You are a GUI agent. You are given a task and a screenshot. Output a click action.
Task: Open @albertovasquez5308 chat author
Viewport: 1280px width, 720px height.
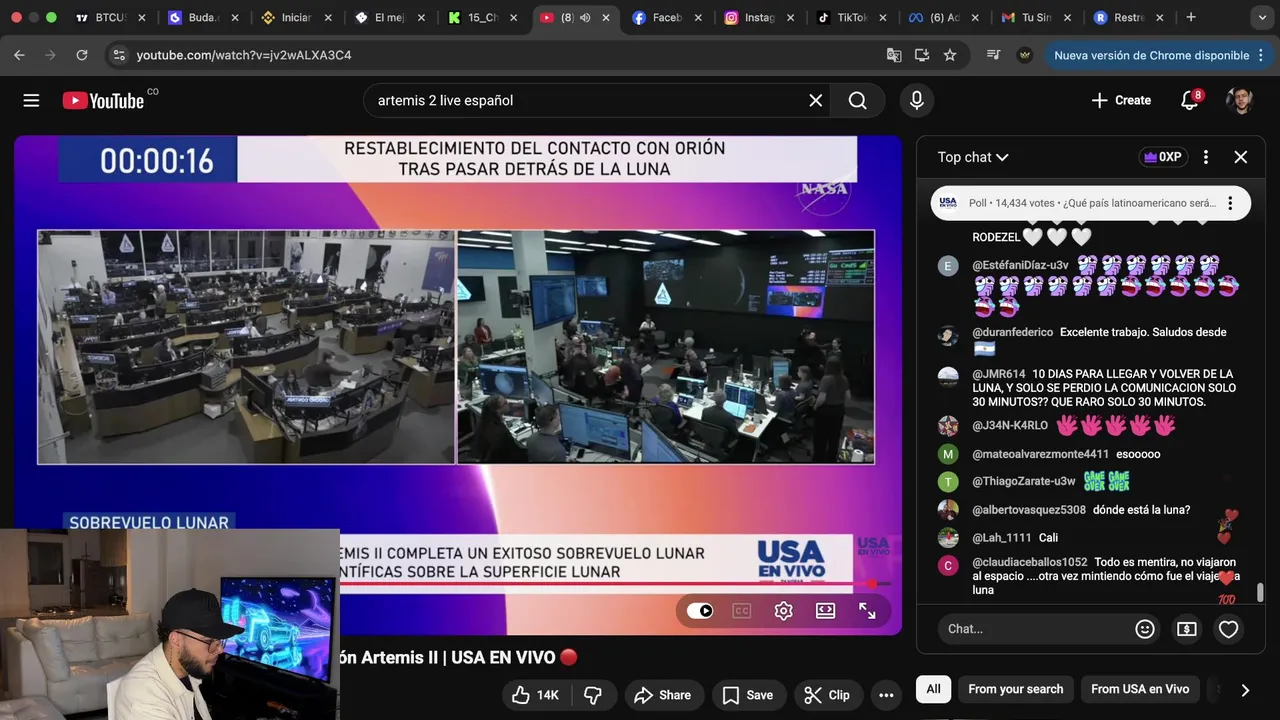(1028, 510)
